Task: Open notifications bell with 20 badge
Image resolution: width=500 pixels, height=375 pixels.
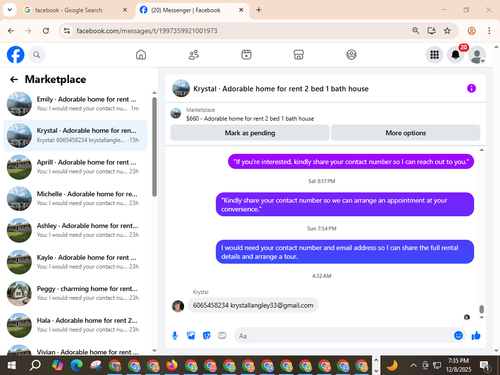Action: coord(456,55)
